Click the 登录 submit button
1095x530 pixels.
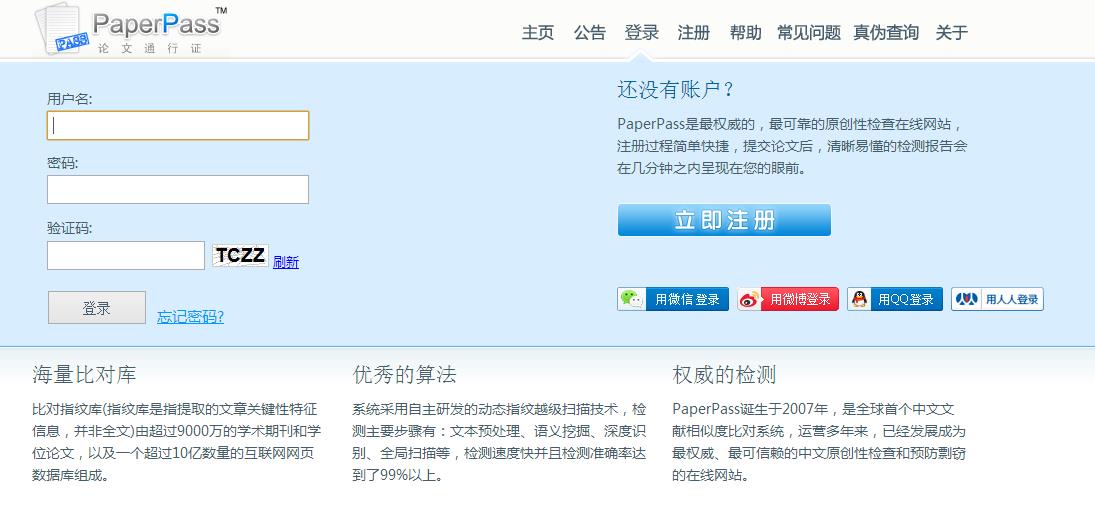(97, 307)
